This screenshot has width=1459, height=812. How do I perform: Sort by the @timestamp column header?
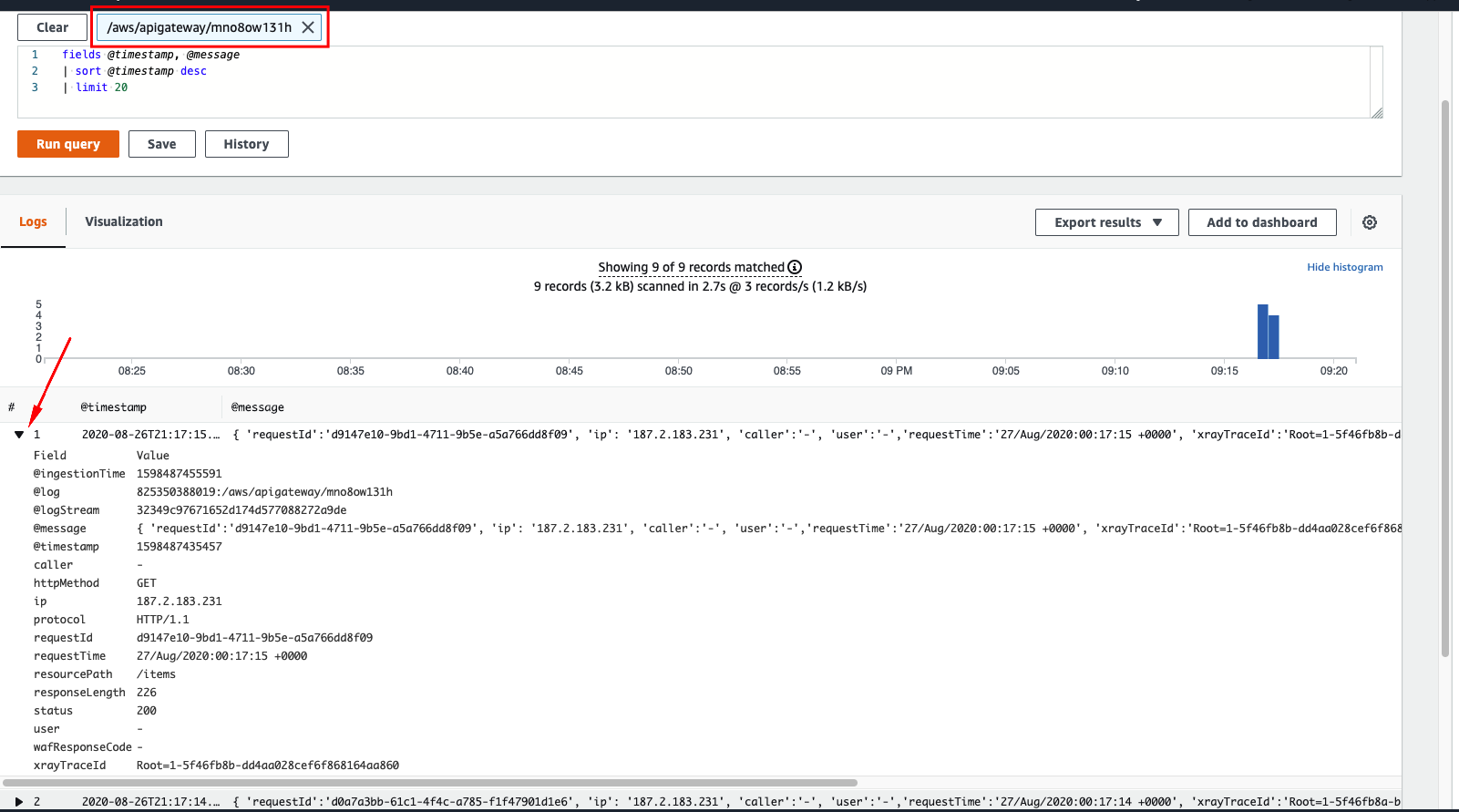click(114, 407)
